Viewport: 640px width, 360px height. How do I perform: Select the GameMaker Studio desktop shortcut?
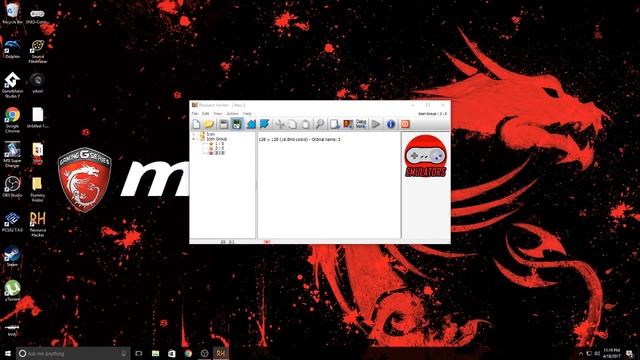[x=12, y=85]
